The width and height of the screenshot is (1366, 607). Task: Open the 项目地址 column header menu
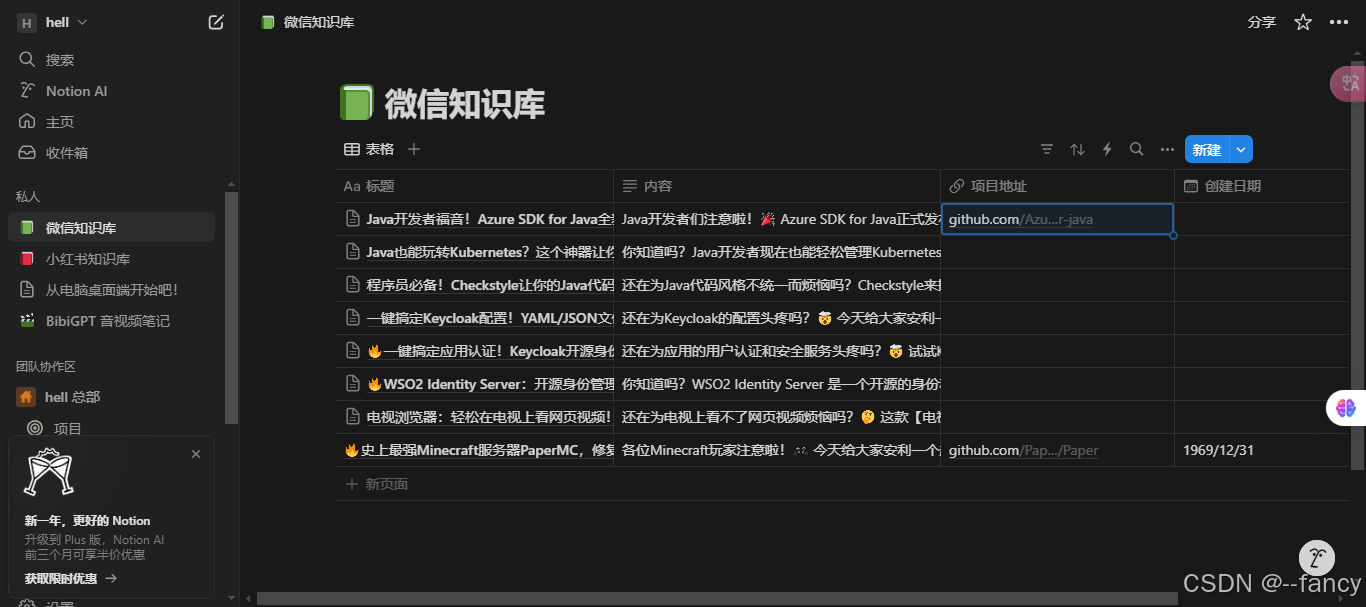tap(1058, 186)
